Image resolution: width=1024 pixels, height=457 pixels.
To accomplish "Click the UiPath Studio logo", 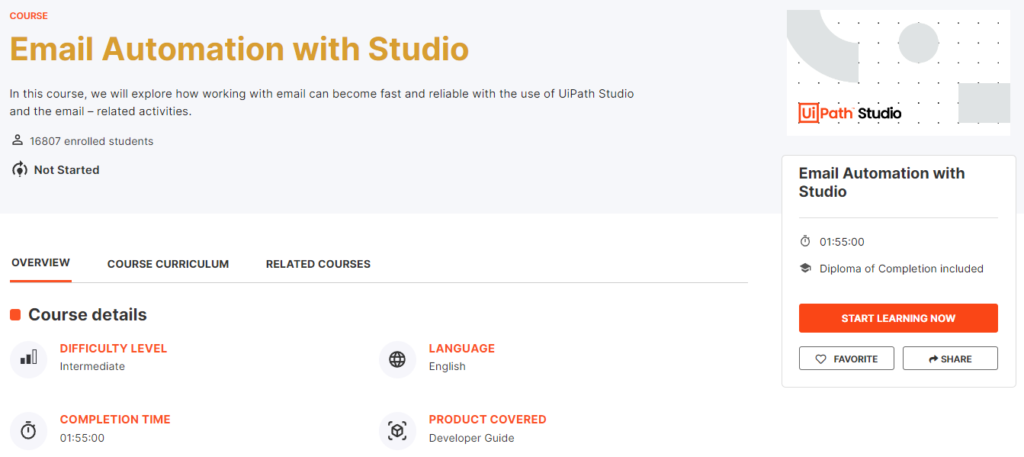I will [850, 113].
